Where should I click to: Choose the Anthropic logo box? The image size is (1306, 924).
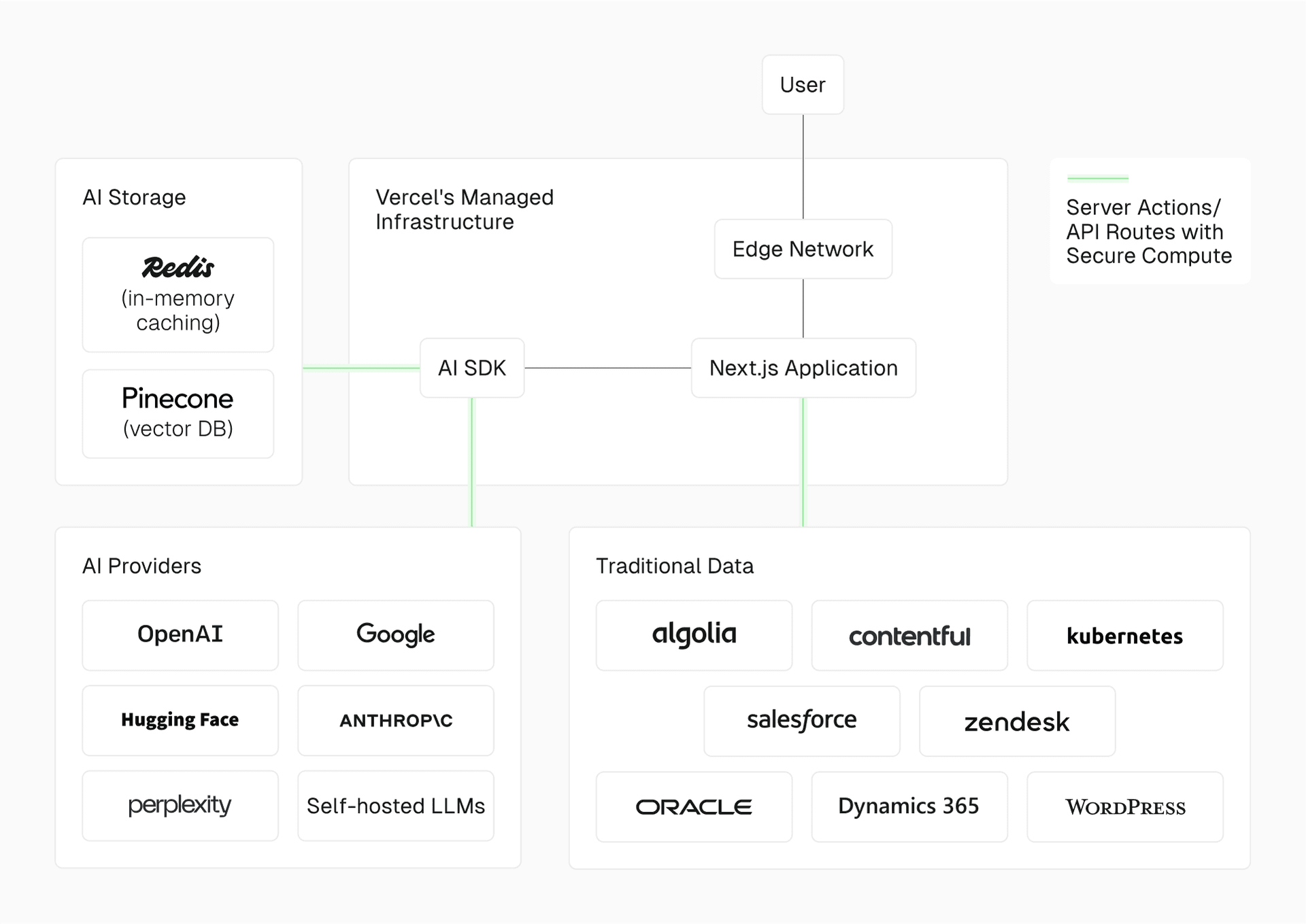pyautogui.click(x=395, y=720)
